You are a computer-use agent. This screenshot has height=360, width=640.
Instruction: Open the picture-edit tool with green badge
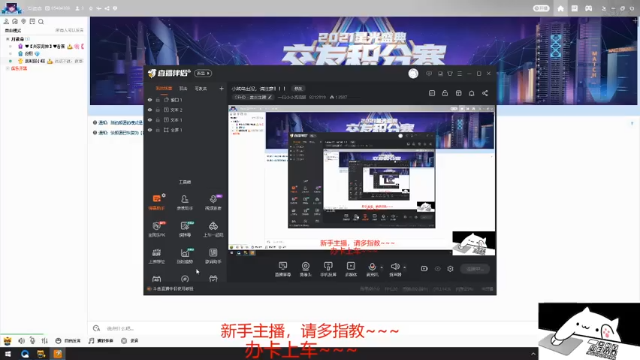[x=184, y=229]
